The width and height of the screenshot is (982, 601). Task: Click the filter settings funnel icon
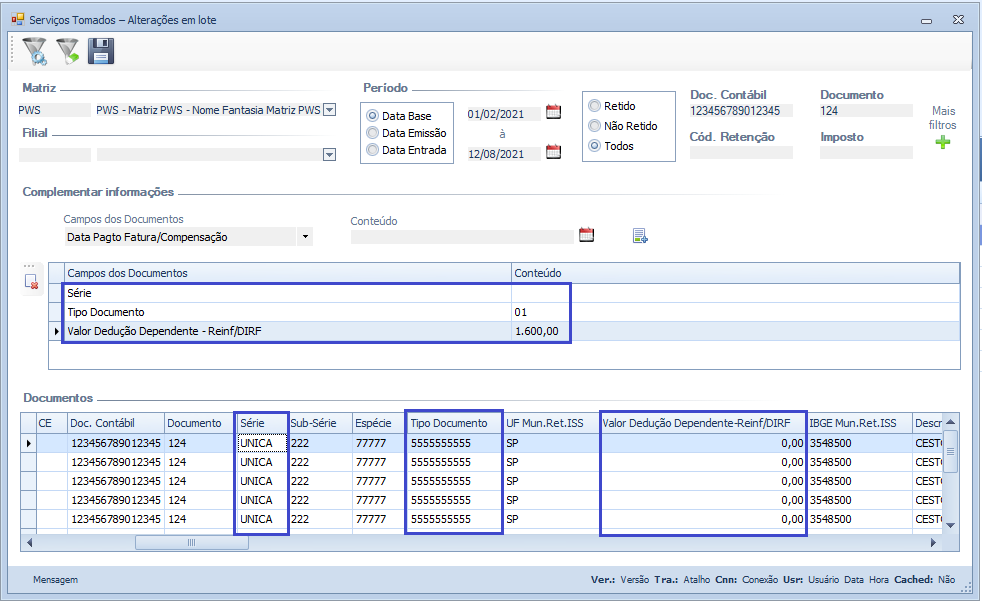tap(34, 51)
